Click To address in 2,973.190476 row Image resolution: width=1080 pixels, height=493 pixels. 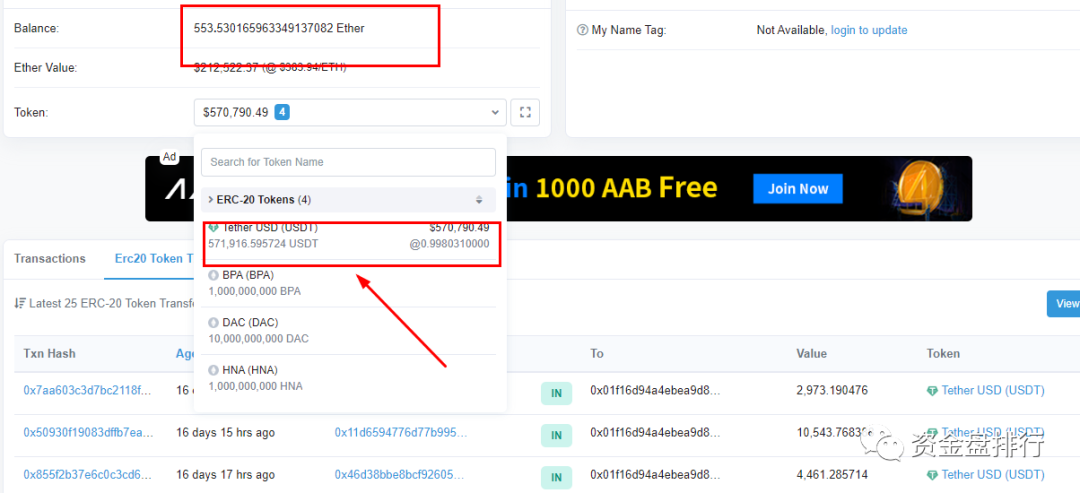click(x=655, y=390)
